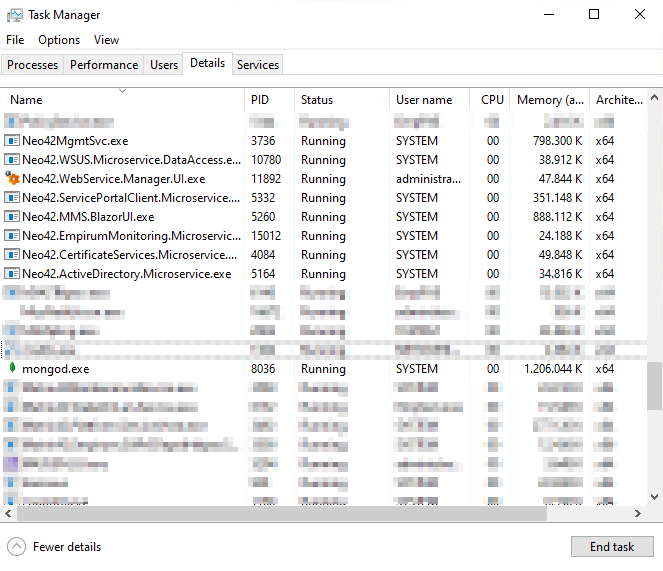Click icon of Neo42.ActiveDirectory.Microservice.exe

click(x=11, y=274)
